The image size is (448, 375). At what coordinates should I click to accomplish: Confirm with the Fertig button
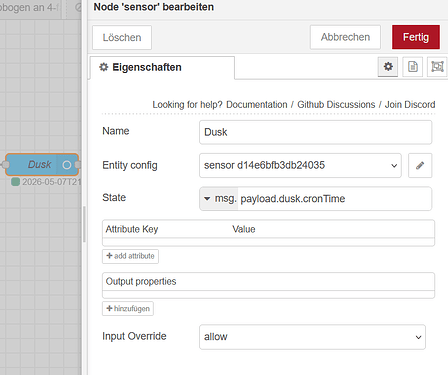click(x=416, y=37)
